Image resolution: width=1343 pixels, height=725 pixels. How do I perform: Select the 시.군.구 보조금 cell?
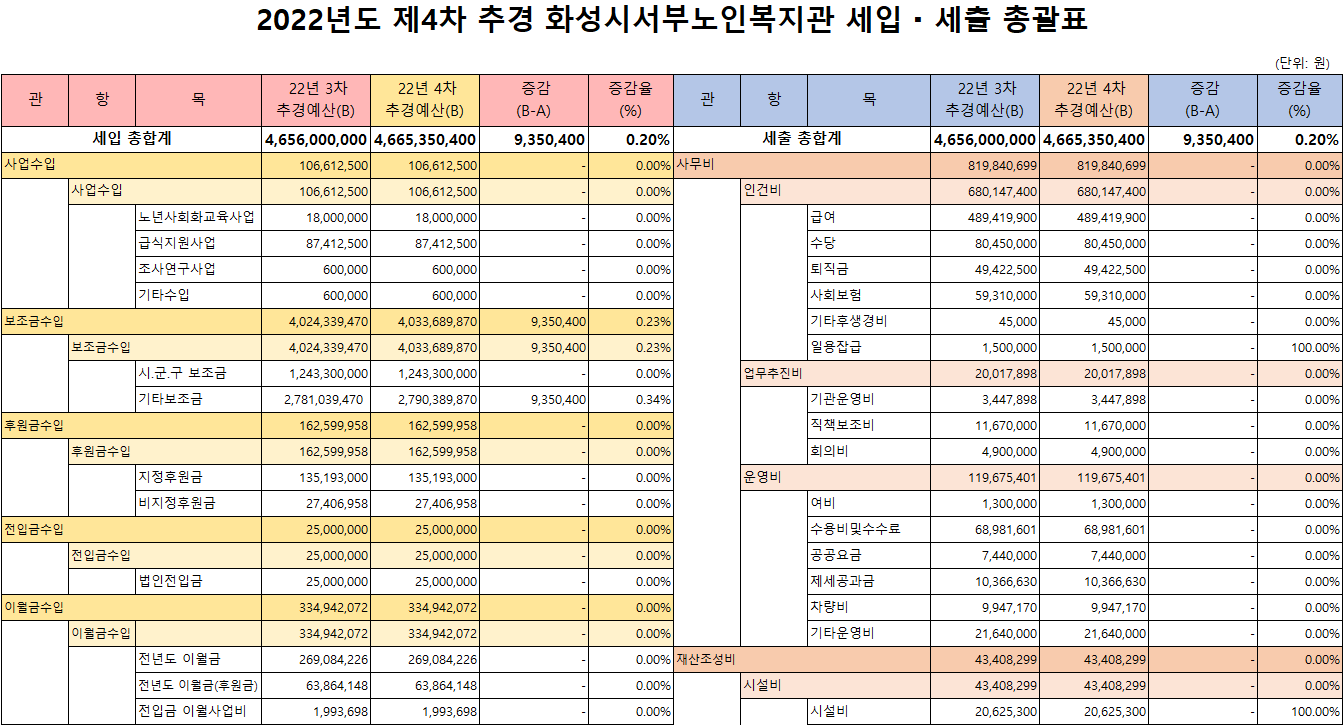(x=183, y=373)
